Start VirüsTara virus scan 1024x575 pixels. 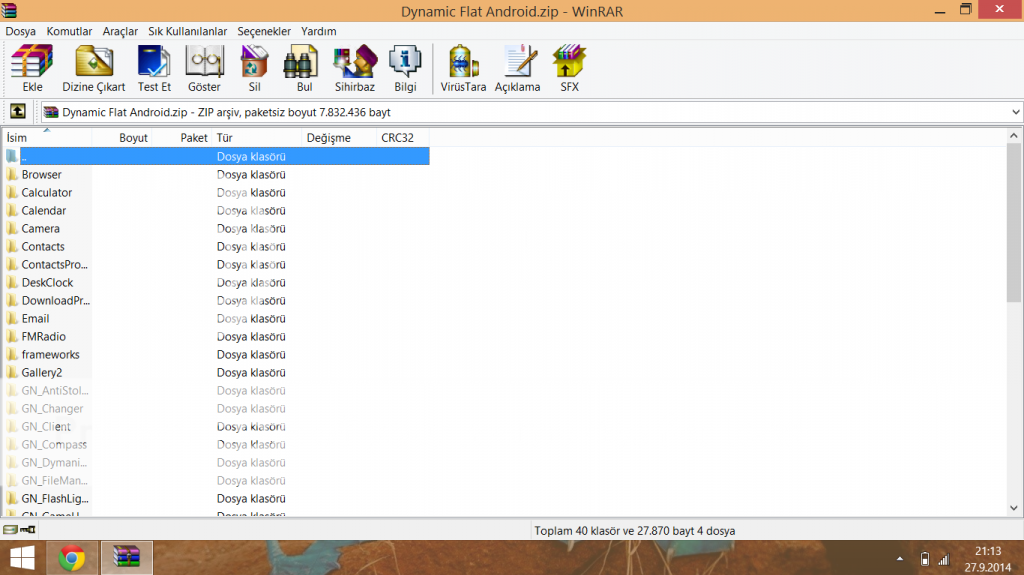[x=463, y=68]
